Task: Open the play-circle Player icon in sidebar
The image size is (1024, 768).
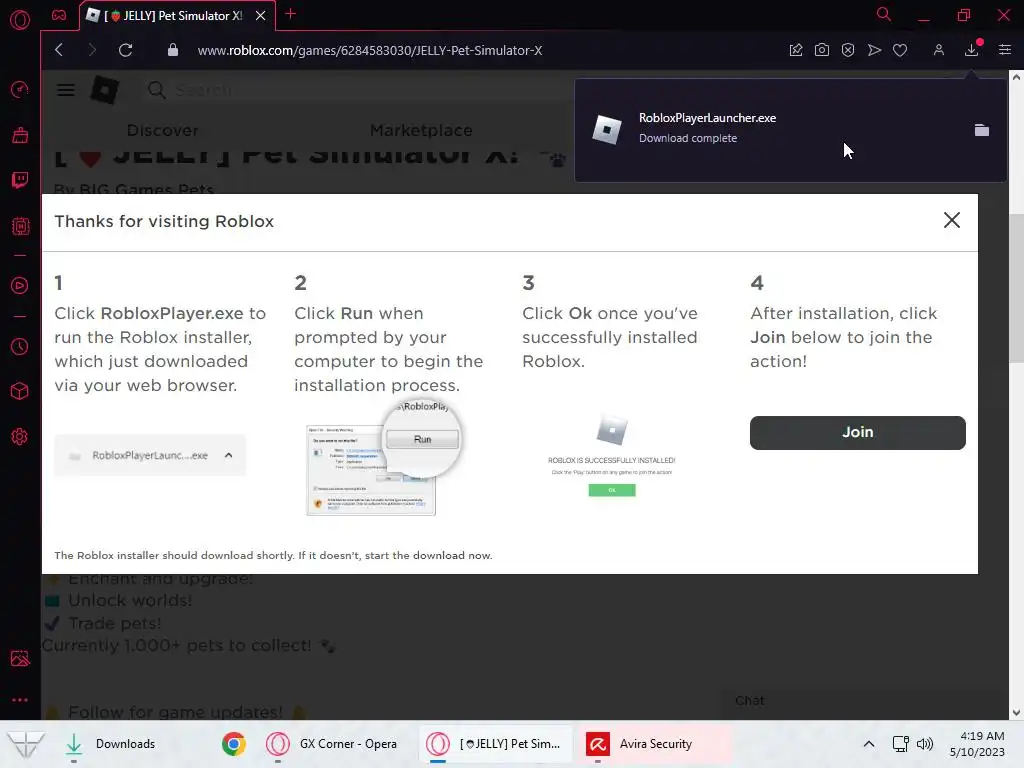Action: click(x=20, y=285)
